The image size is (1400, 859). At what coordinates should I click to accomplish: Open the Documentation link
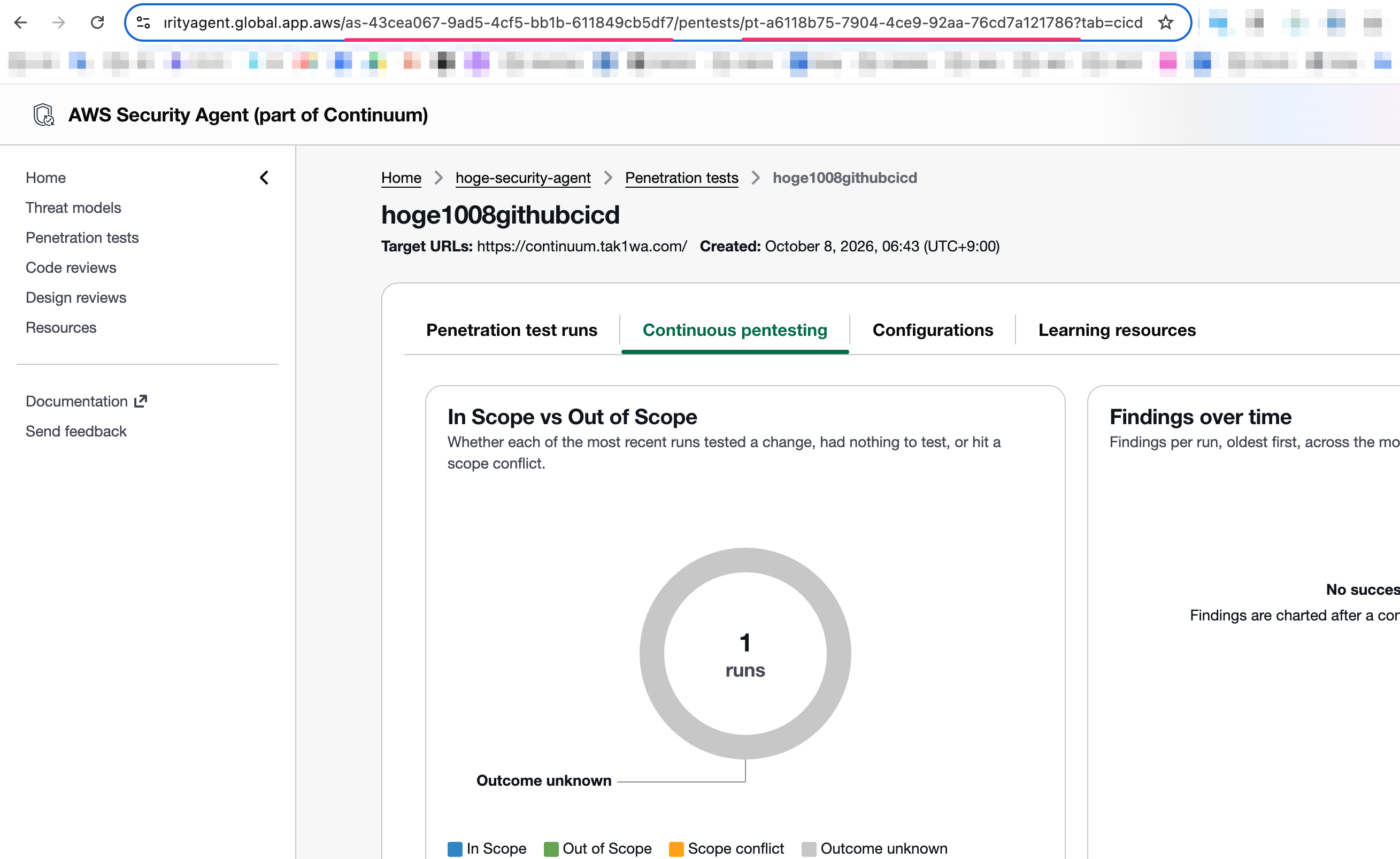coord(76,401)
